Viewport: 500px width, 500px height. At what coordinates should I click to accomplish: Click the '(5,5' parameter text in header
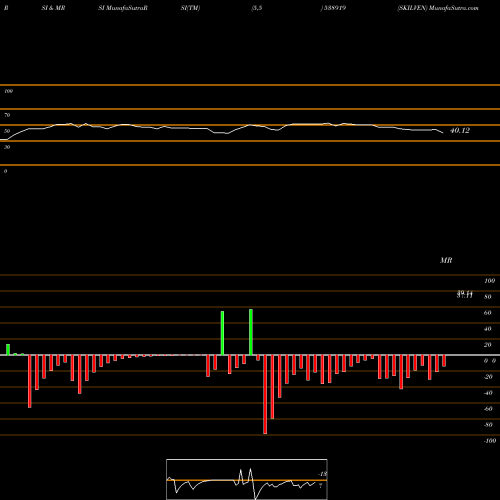257,8
